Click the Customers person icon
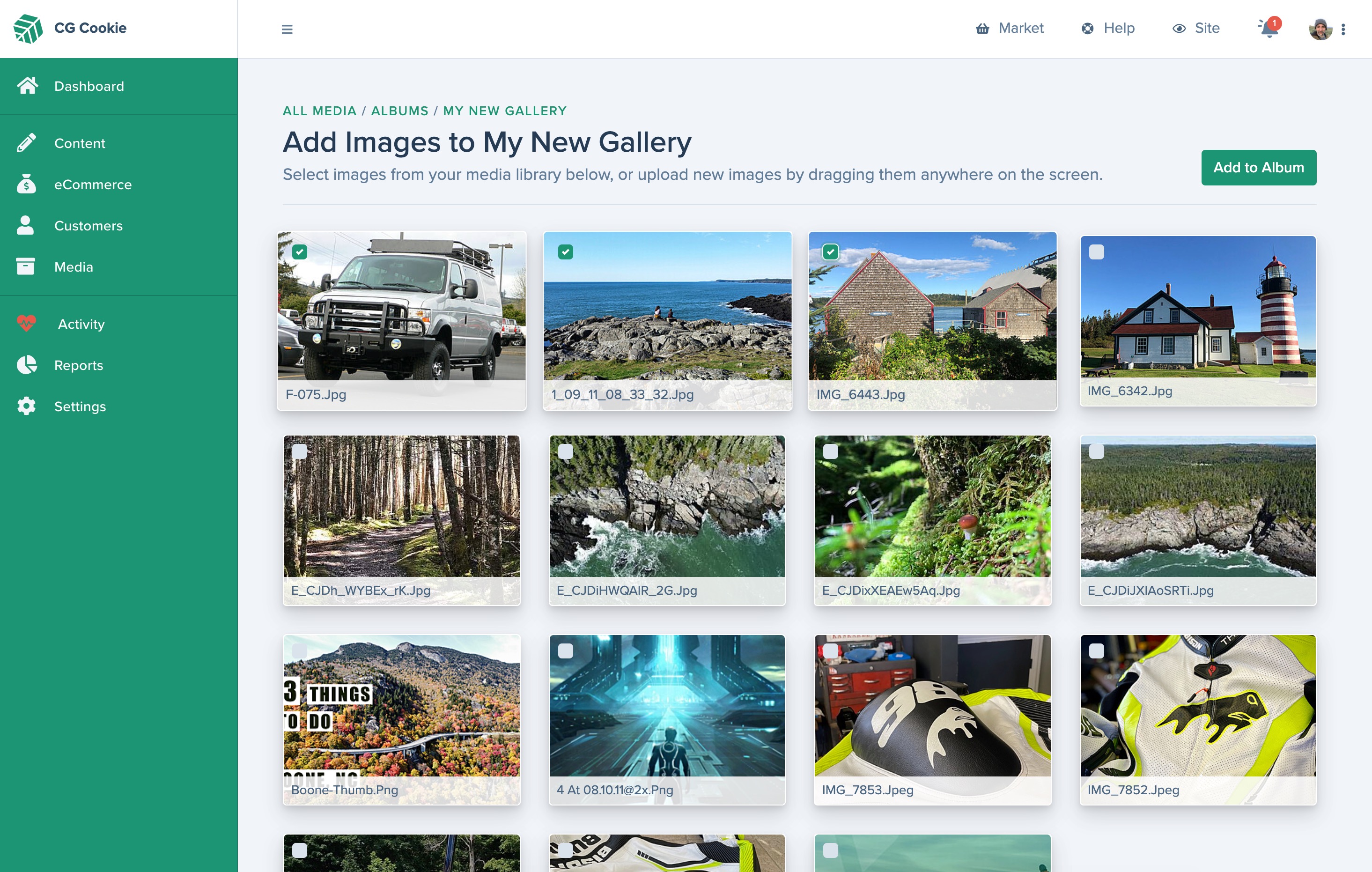This screenshot has height=872, width=1372. point(26,225)
